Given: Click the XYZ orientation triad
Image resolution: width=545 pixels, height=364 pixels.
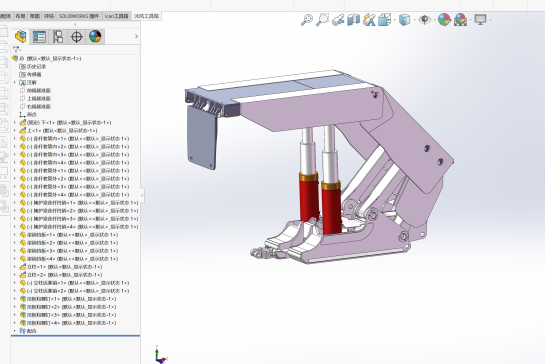Looking at the screenshot, I should 161,355.
